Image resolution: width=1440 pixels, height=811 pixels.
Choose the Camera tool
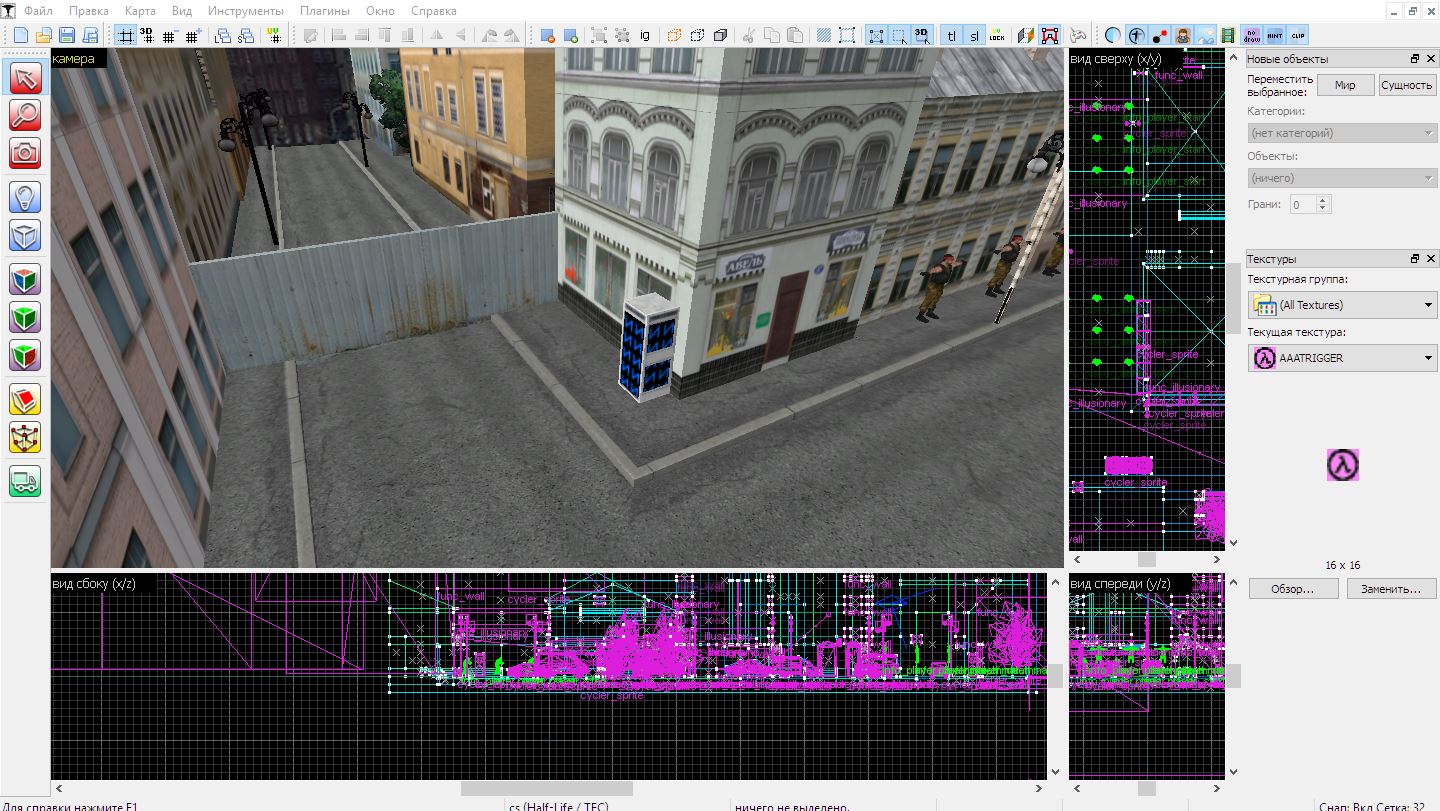(x=25, y=152)
